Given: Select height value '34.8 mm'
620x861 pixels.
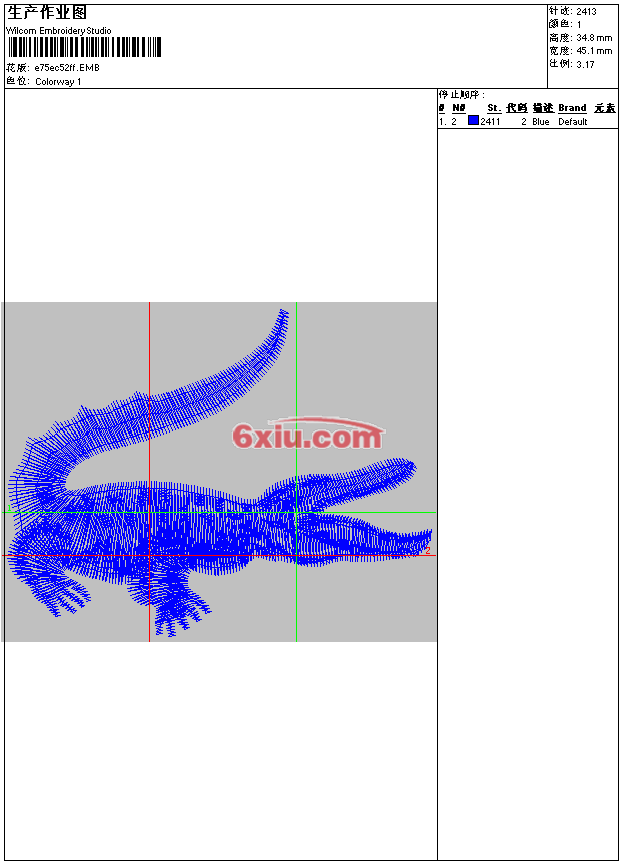Looking at the screenshot, I should coord(594,38).
